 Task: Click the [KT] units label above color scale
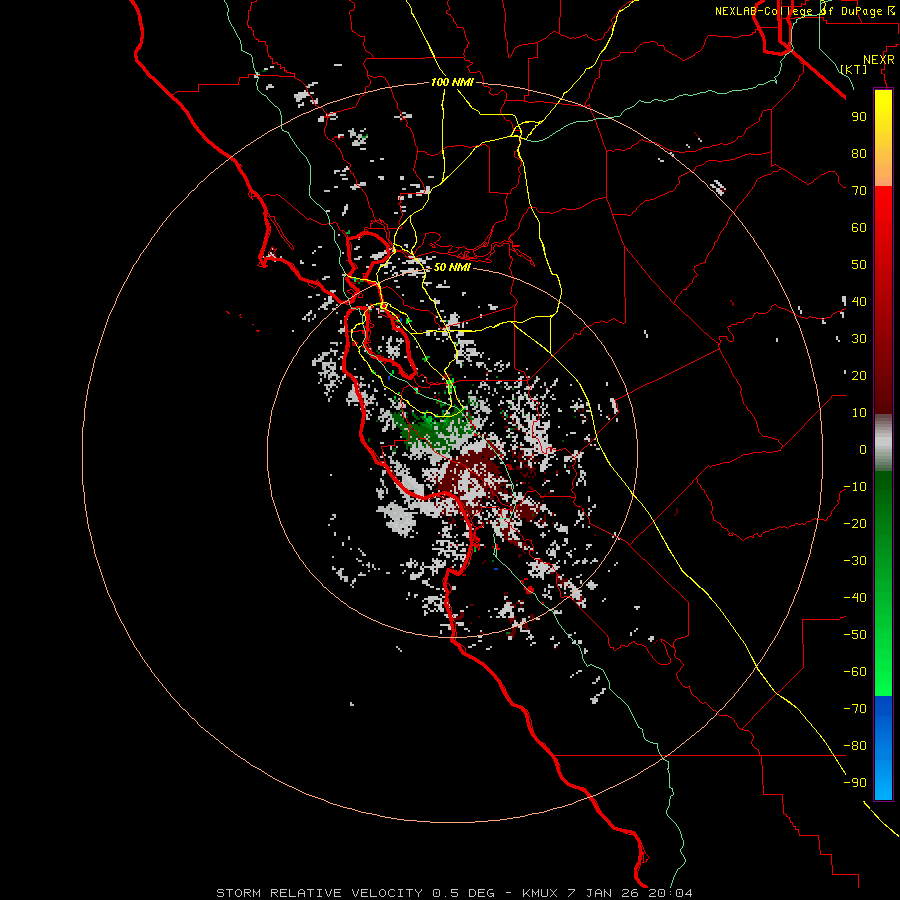point(854,69)
